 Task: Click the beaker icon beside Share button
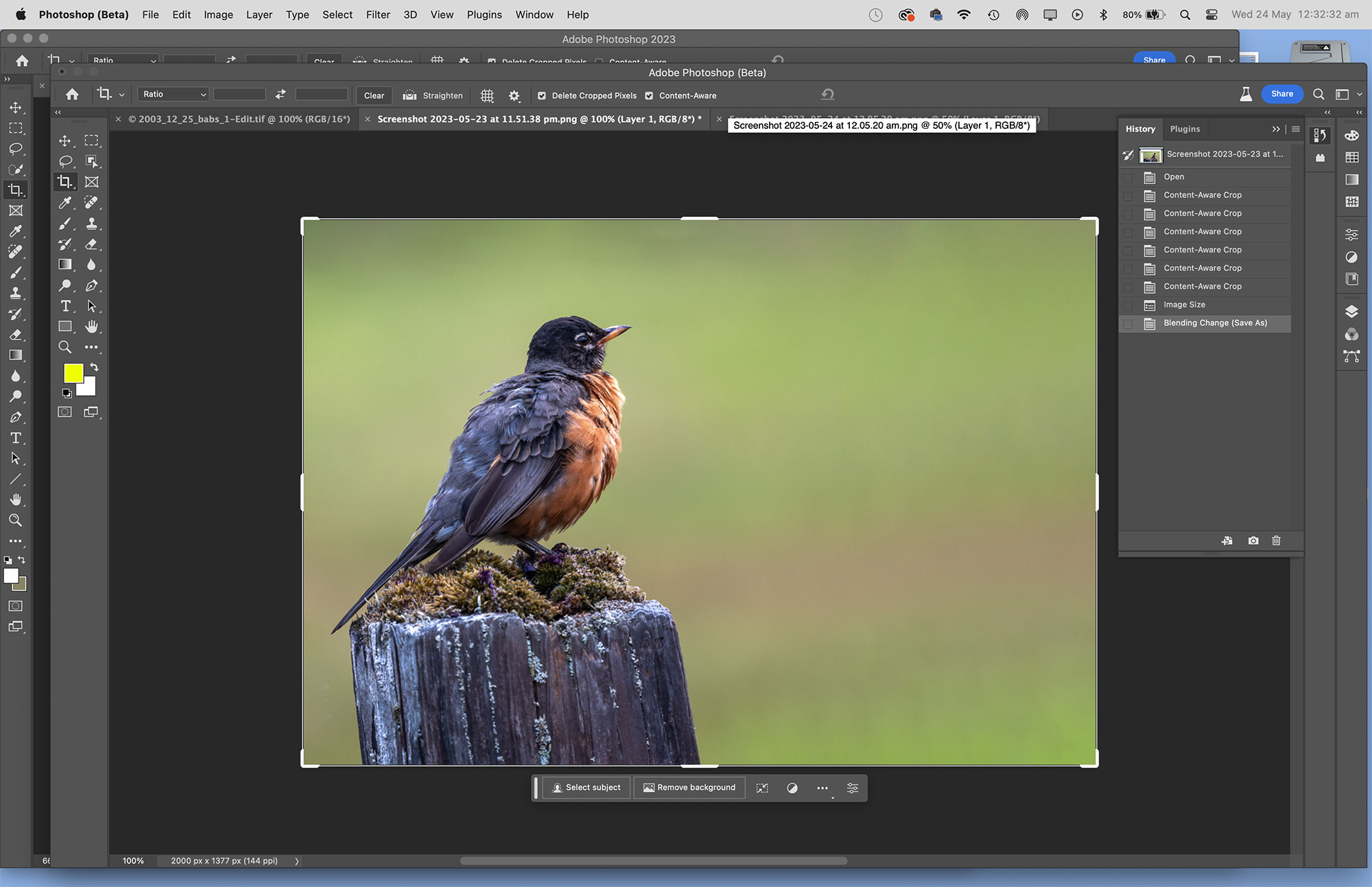(1246, 95)
